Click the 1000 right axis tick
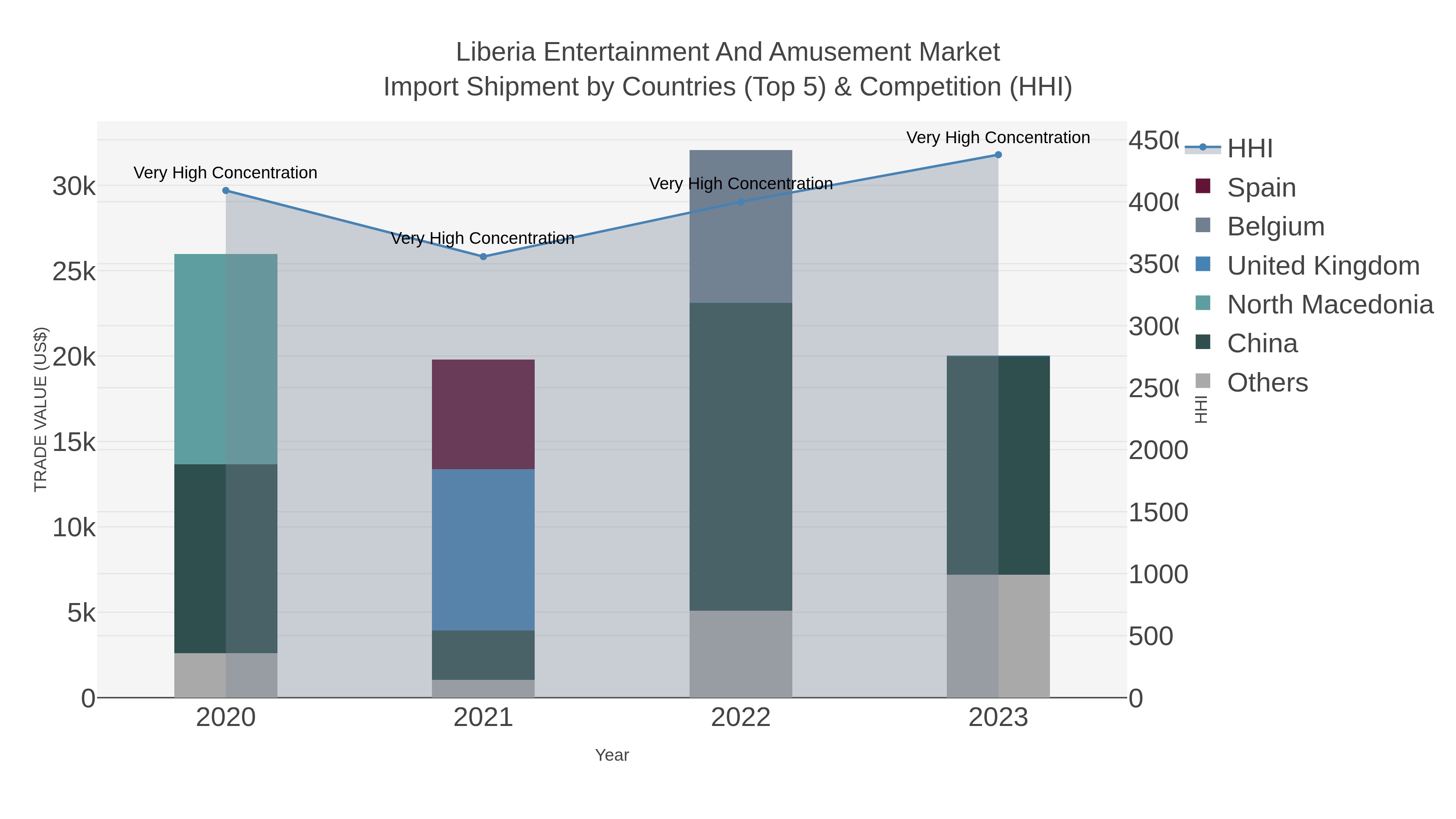This screenshot has width=1456, height=819. pos(1158,574)
